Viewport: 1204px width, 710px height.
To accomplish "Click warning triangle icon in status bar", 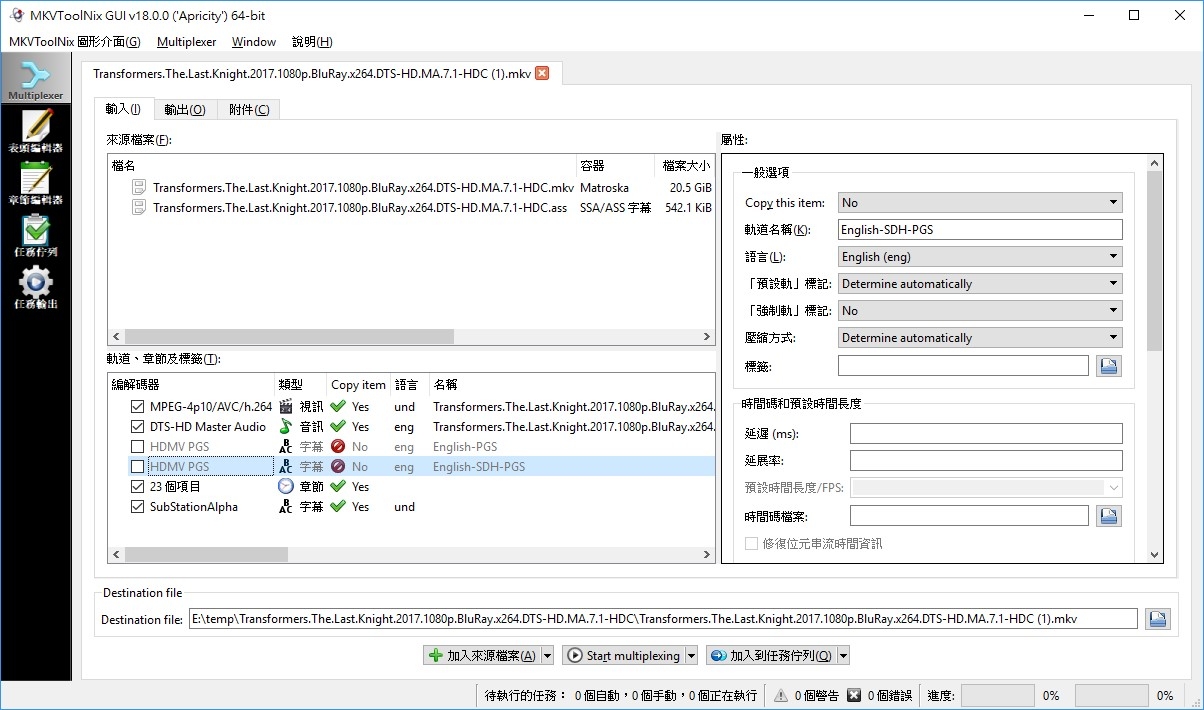I will 782,695.
